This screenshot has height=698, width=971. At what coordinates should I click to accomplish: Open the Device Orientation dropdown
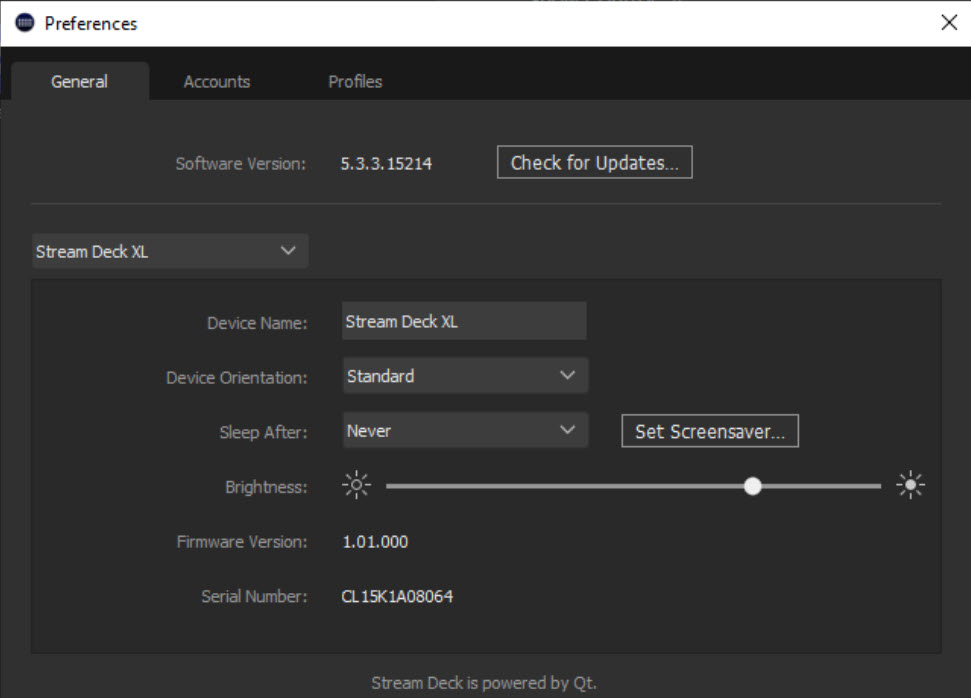tap(465, 376)
